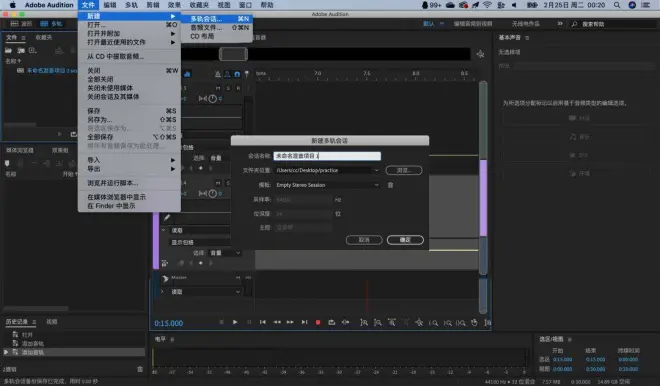
Task: Click the search help field
Action: click(x=612, y=24)
